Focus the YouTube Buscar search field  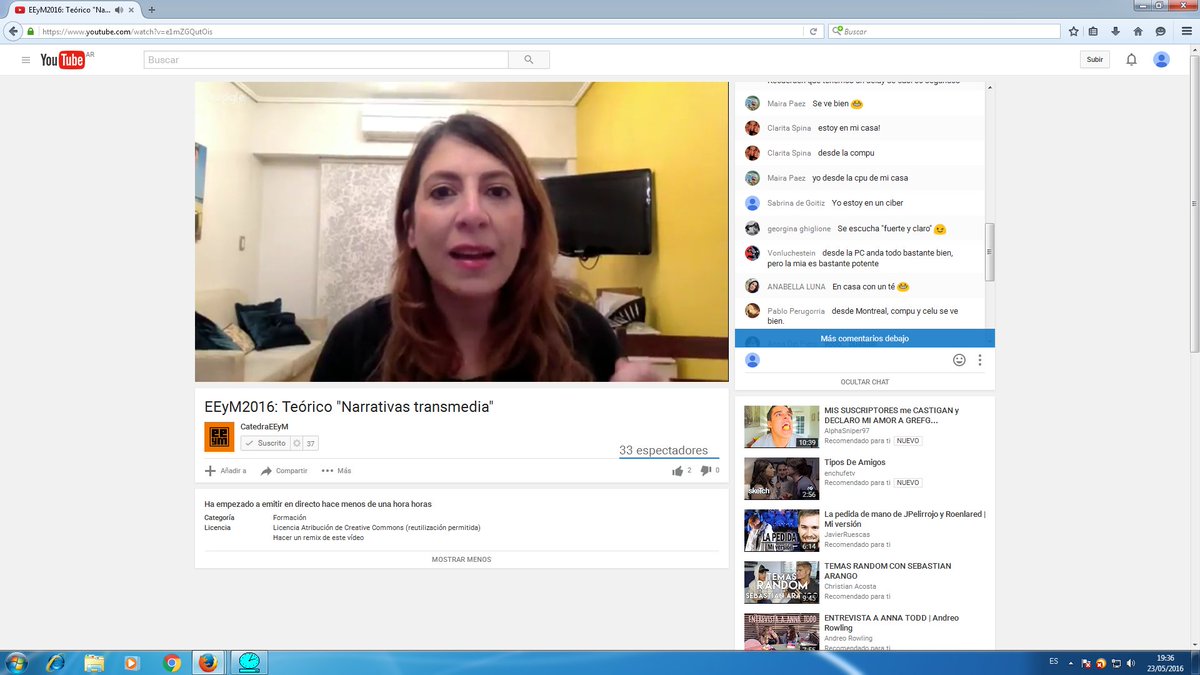[x=326, y=60]
